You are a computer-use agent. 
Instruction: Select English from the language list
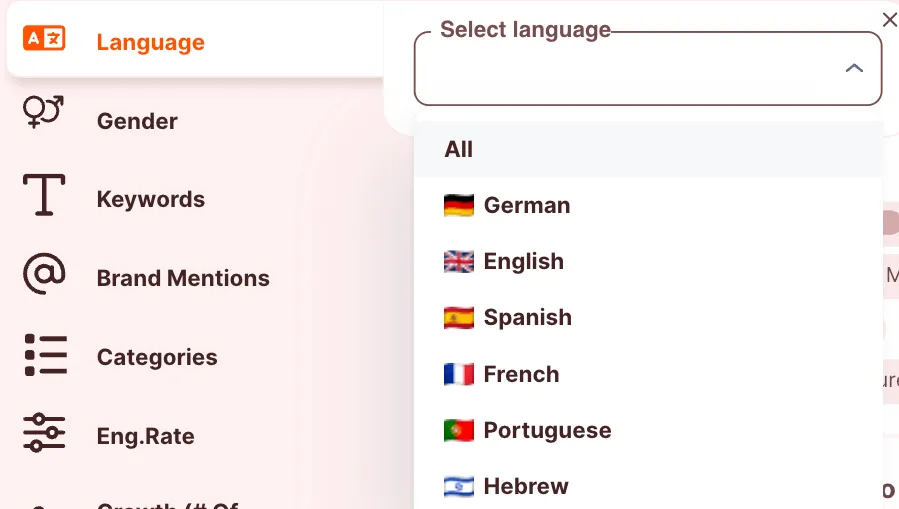[523, 262]
